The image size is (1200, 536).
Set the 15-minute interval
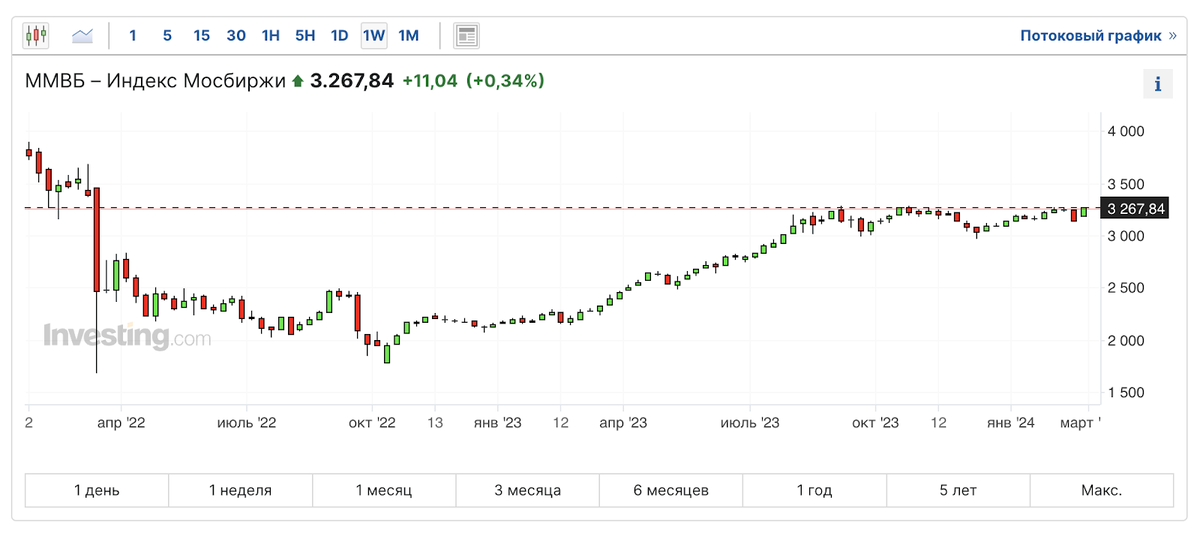(201, 36)
